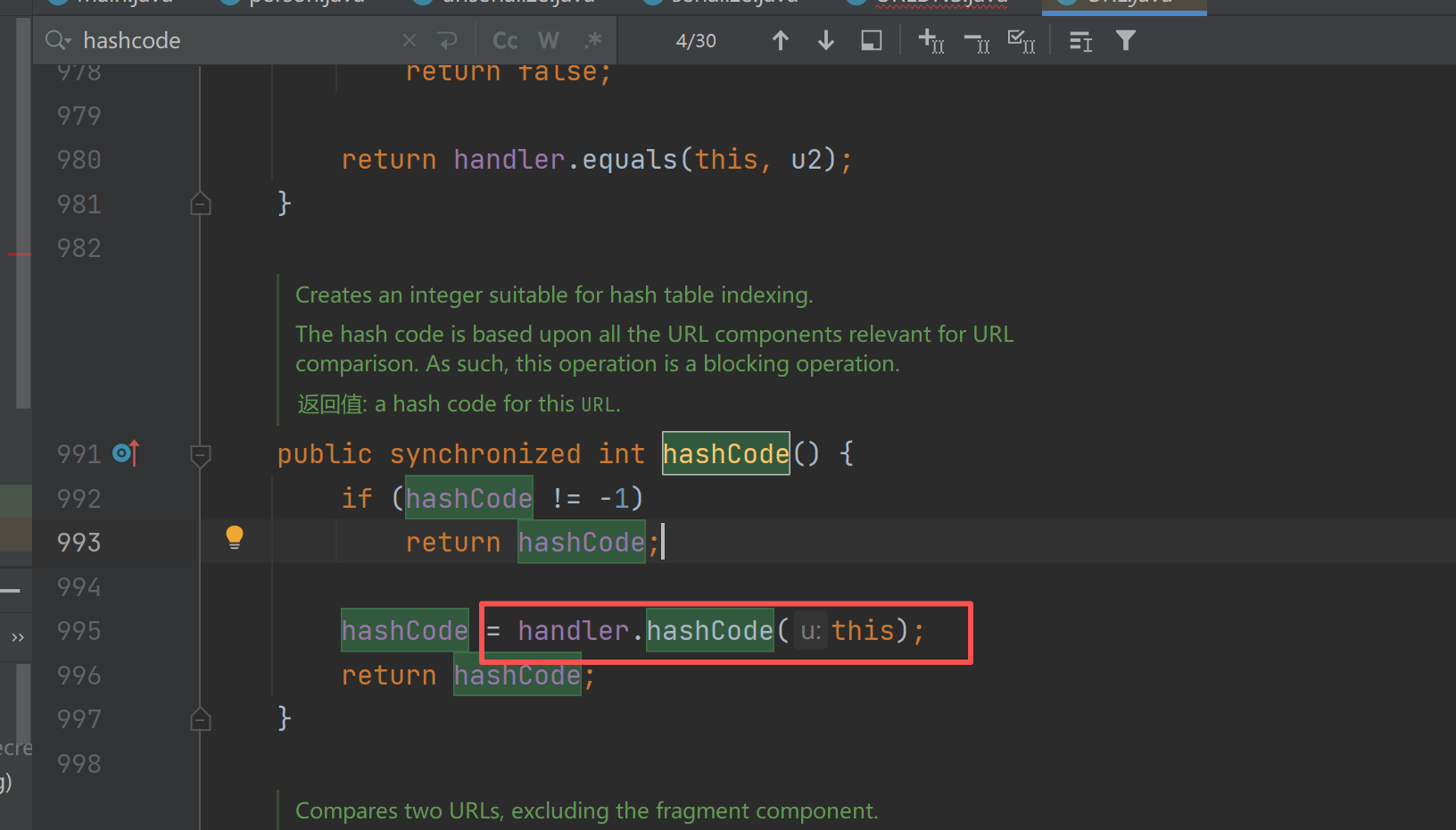This screenshot has width=1456, height=830.
Task: Click the search history magnifier icon
Action: pos(57,40)
